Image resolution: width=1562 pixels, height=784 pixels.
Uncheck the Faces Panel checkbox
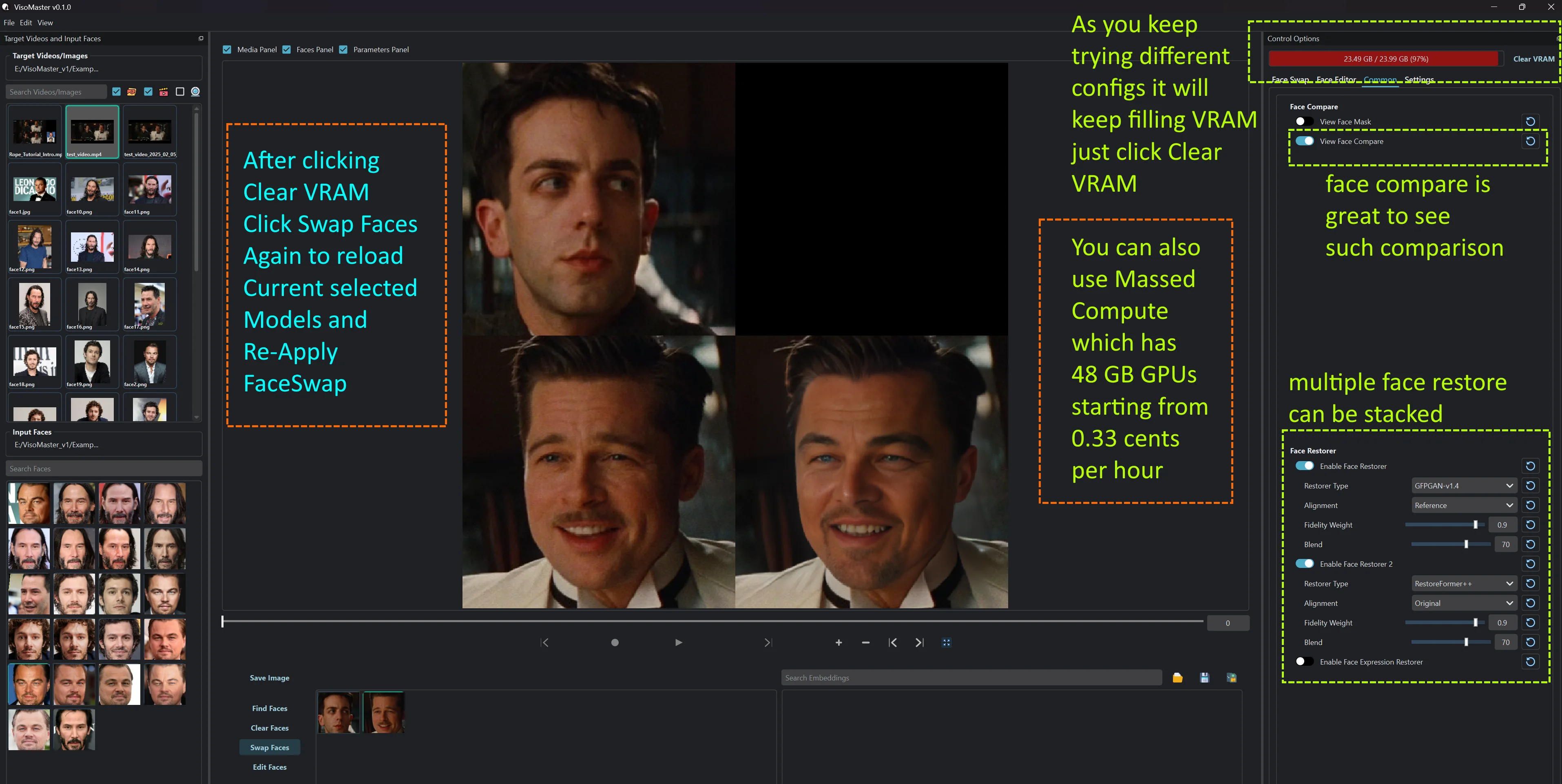coord(287,50)
